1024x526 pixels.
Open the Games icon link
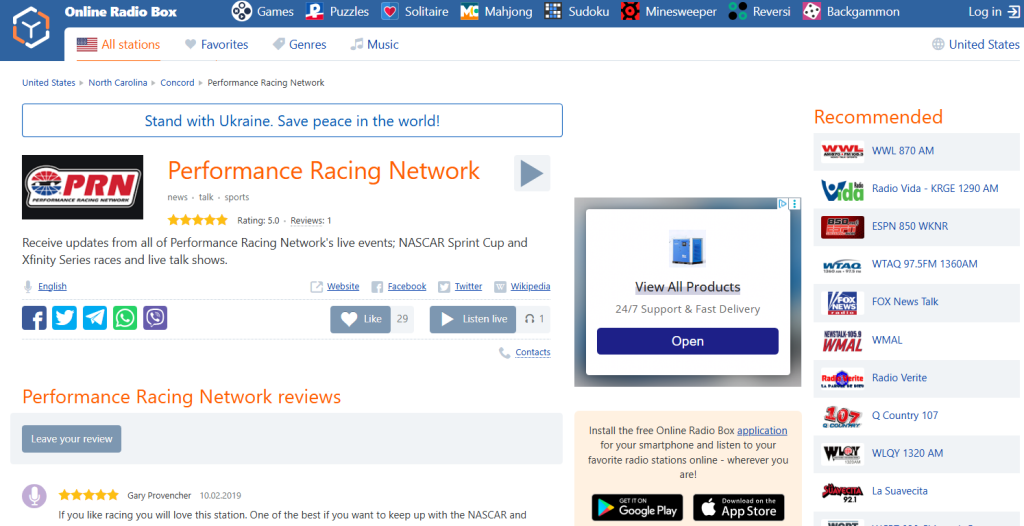(x=242, y=11)
